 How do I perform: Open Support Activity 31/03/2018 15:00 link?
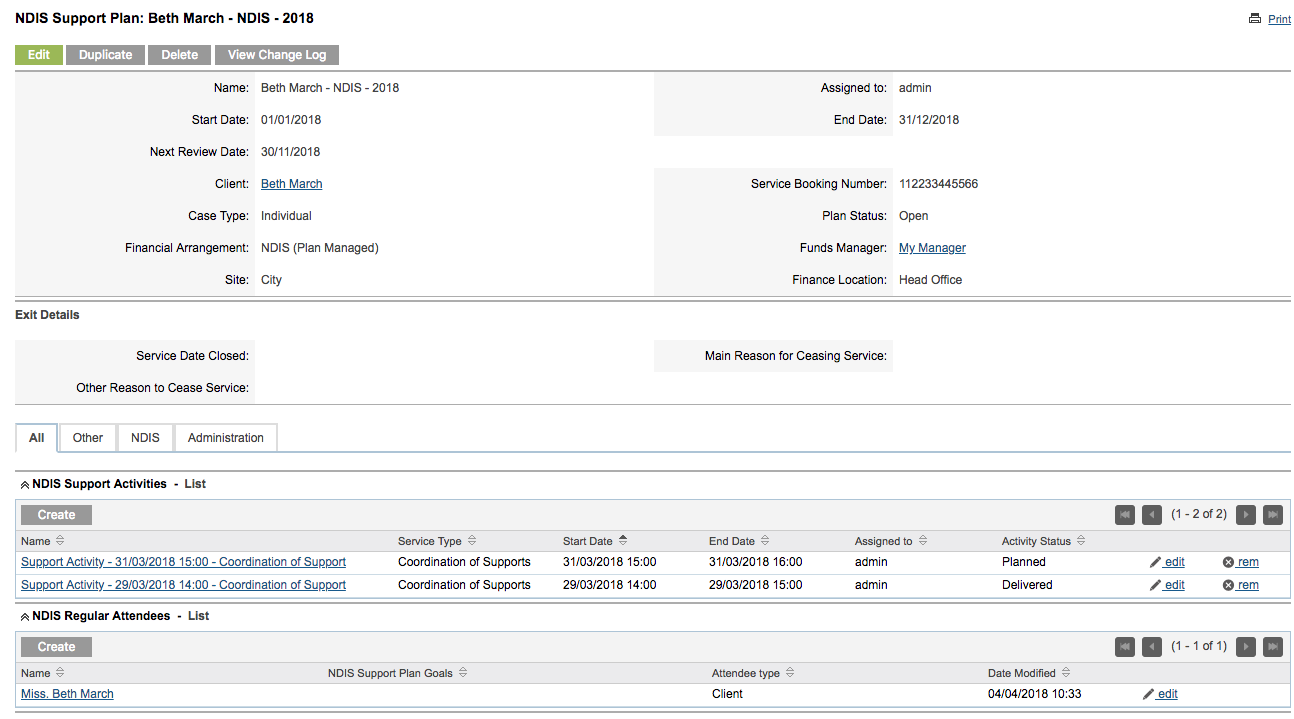183,562
